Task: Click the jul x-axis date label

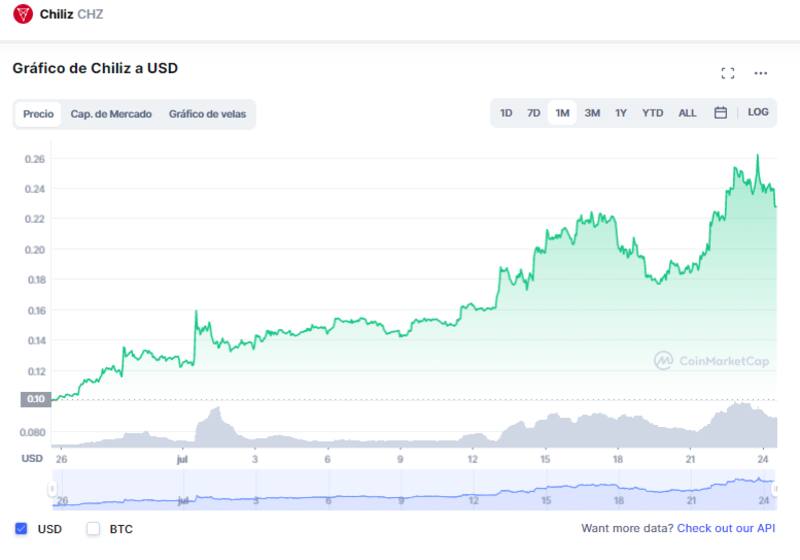Action: (182, 459)
